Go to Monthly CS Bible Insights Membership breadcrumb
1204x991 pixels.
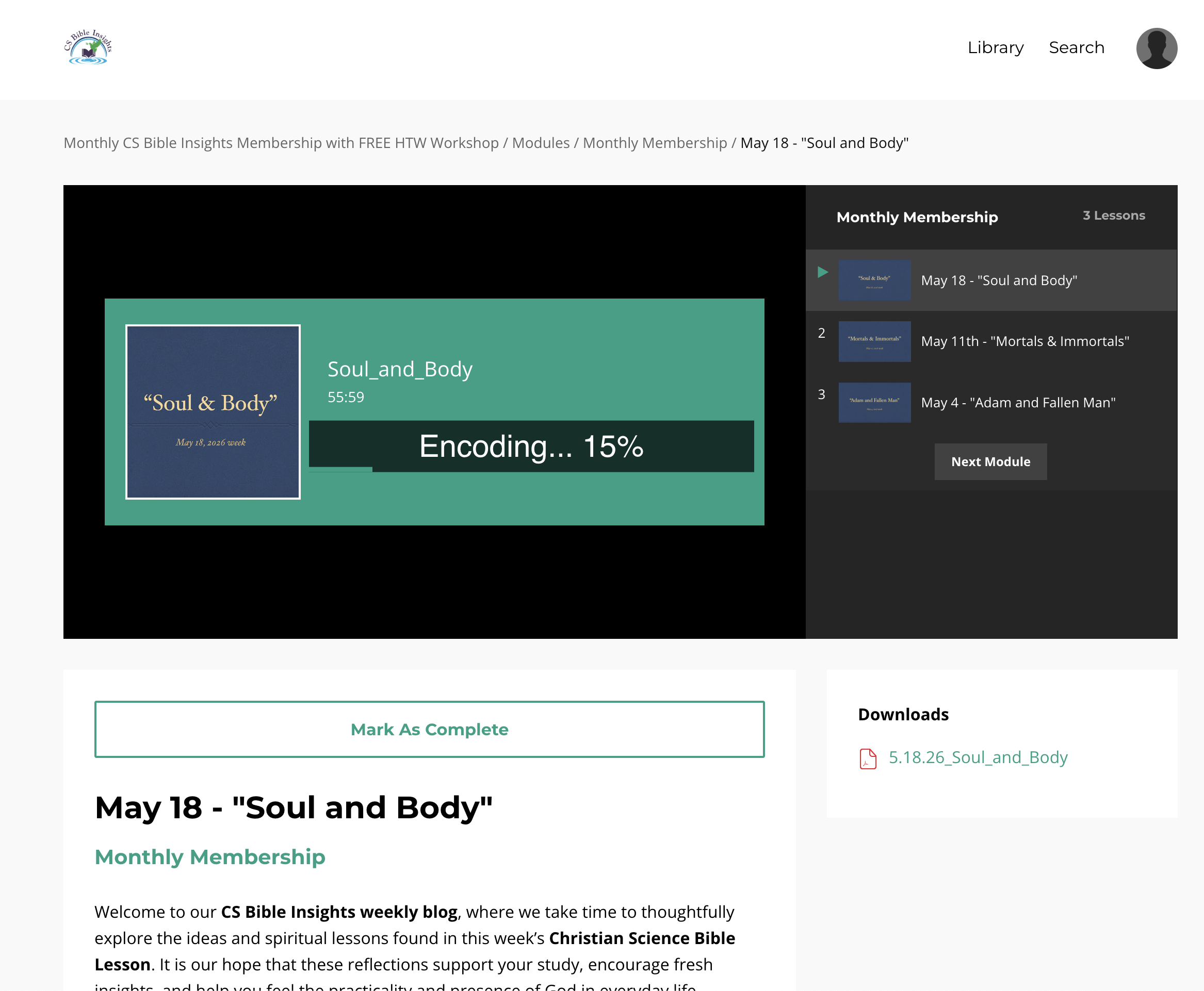click(x=281, y=143)
